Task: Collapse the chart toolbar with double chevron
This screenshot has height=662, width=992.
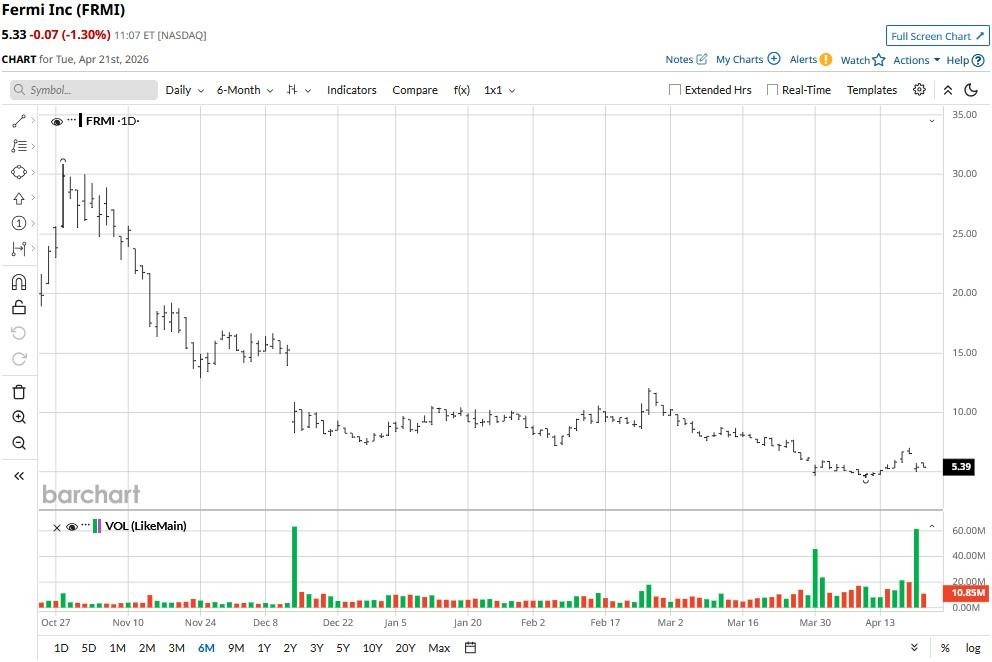Action: point(948,90)
